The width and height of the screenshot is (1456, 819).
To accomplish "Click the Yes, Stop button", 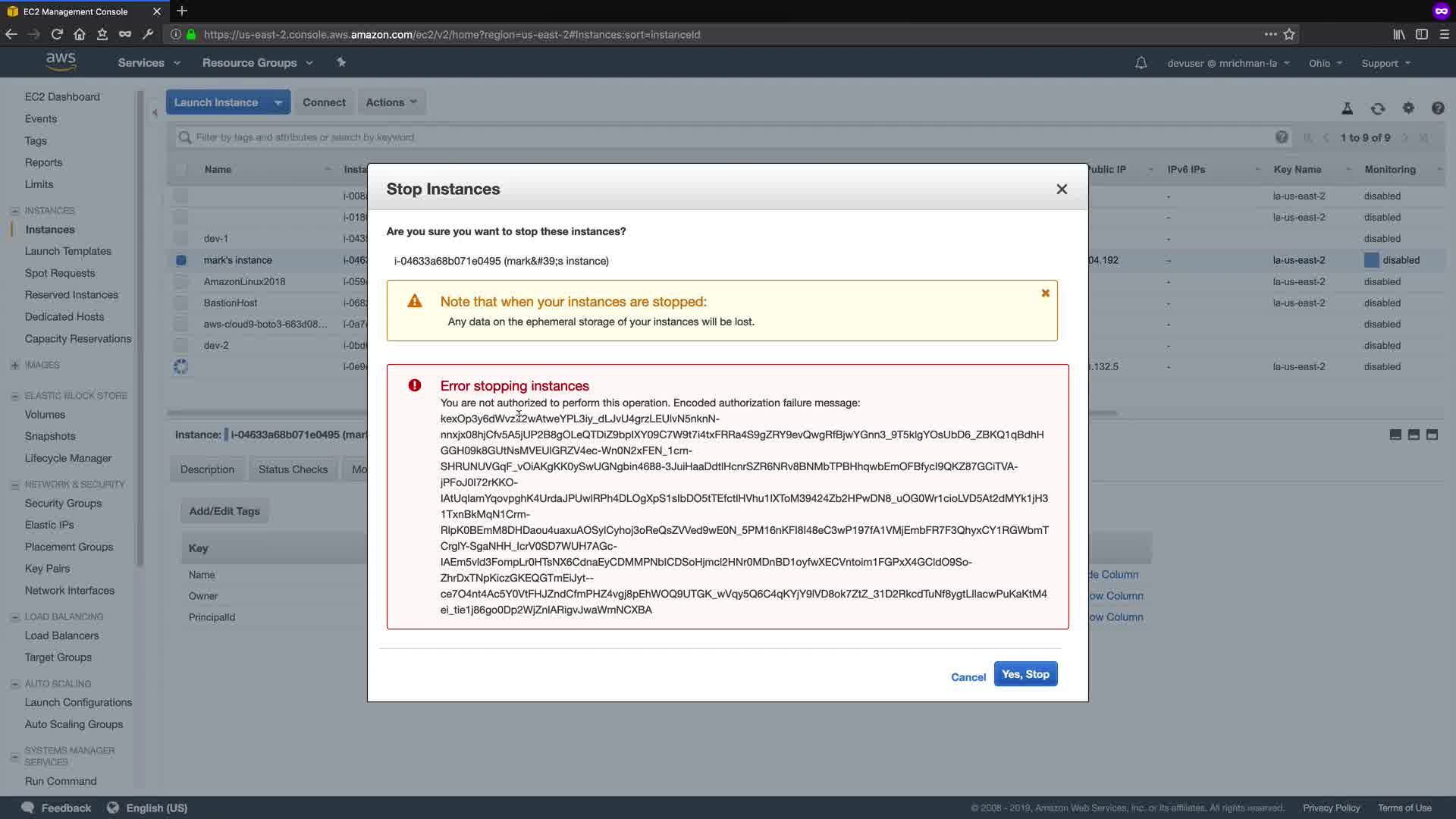I will [x=1025, y=674].
